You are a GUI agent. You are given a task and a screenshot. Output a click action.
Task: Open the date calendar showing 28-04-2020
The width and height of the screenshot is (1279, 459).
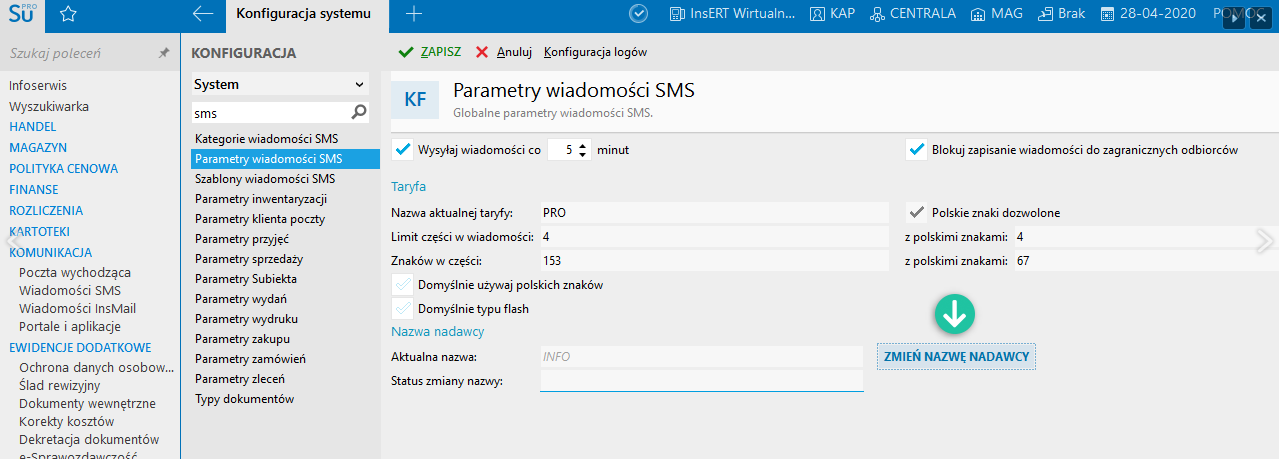[x=1107, y=14]
